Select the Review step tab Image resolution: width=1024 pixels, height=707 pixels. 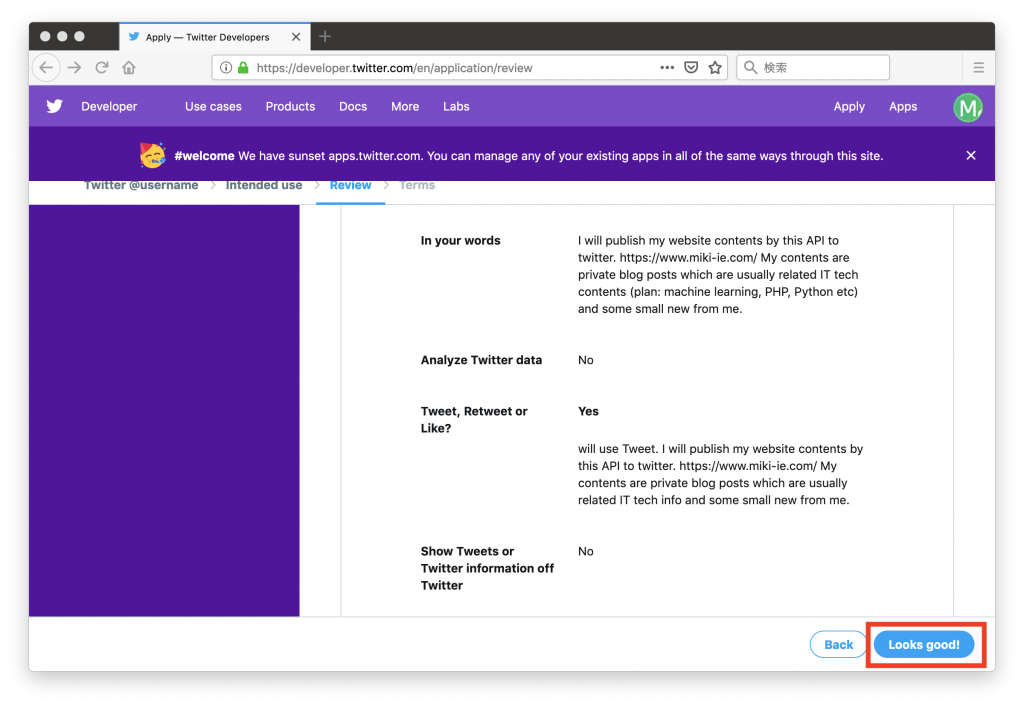pos(350,185)
